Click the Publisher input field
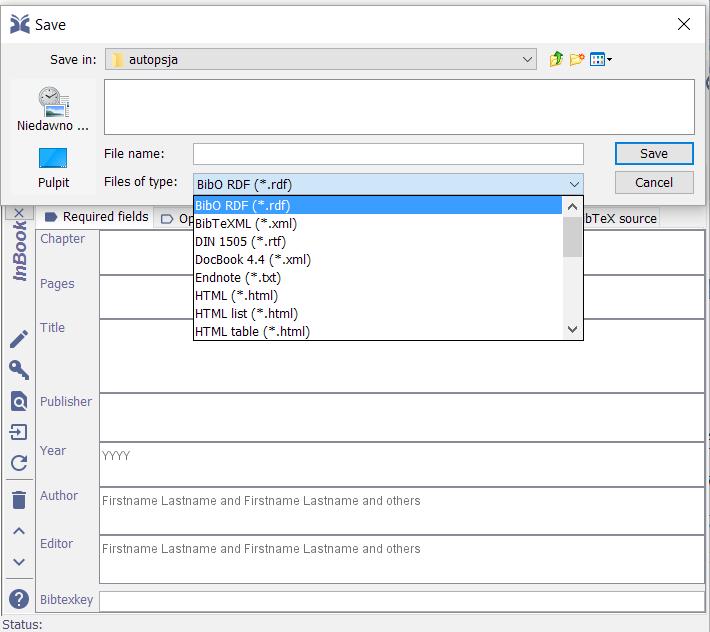Screen dimensions: 710x632 pyautogui.click(x=402, y=417)
